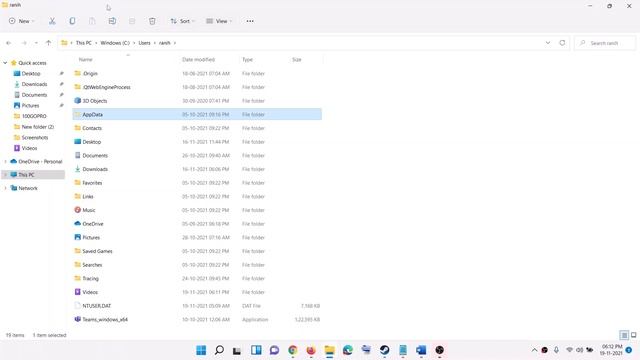Click This PC in the address path
This screenshot has height=360, width=640.
click(x=84, y=43)
